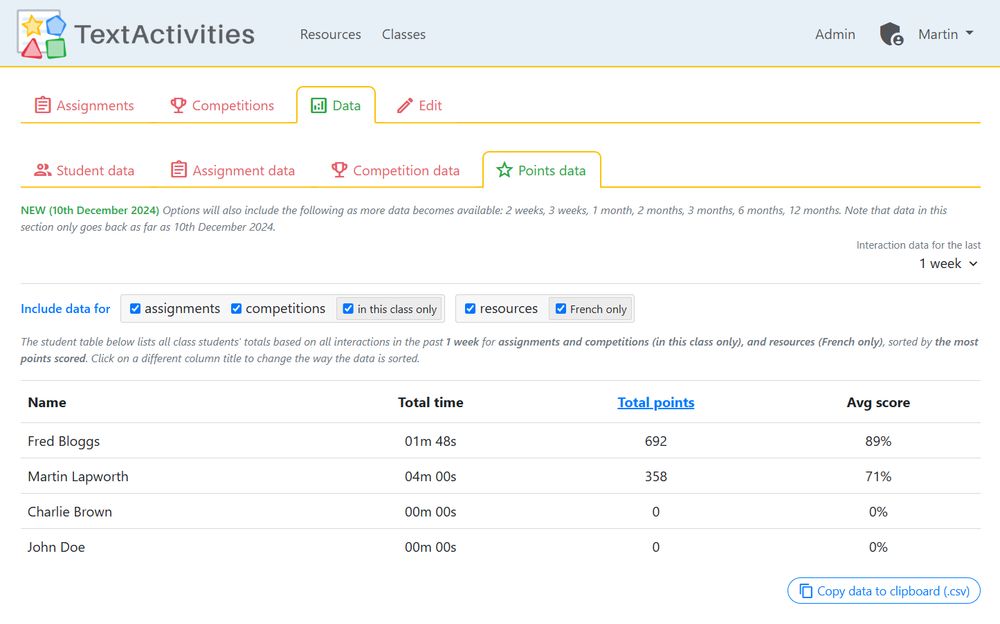Click the Admin link
Screen dimensions: 1000x624
point(835,34)
